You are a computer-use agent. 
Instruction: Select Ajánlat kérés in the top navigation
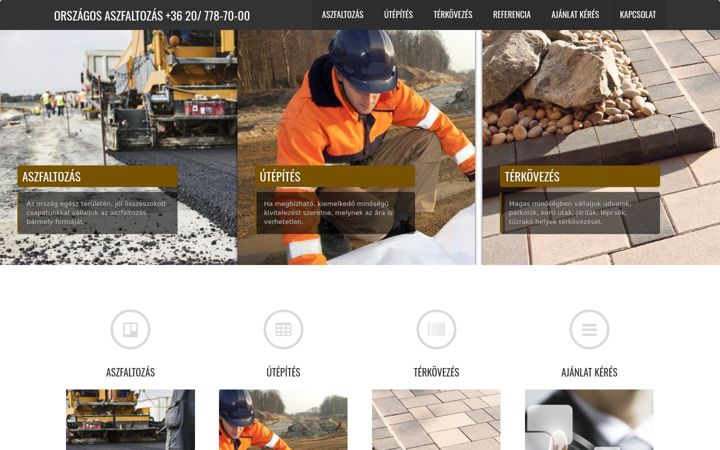[575, 15]
